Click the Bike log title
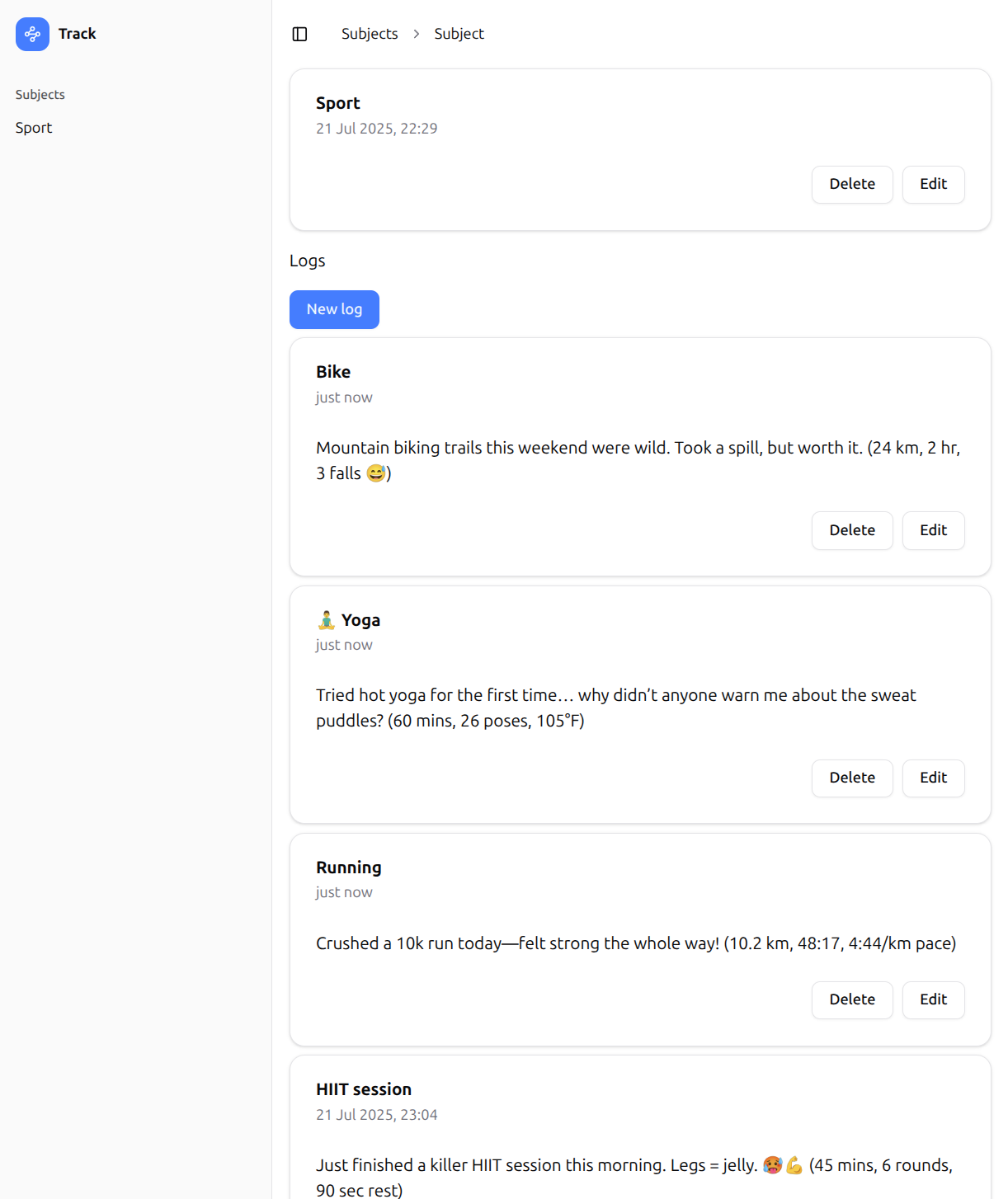The width and height of the screenshot is (1008, 1199). click(333, 372)
